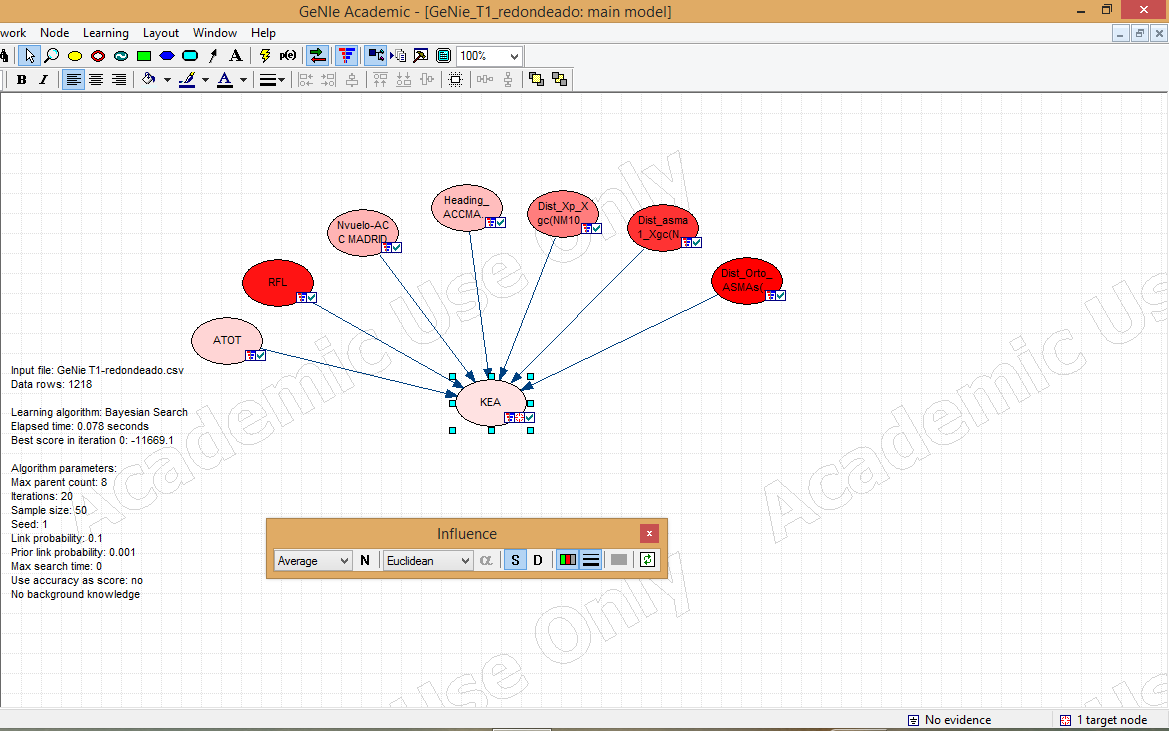Pick the yellow chance node tool
The image size is (1169, 731).
click(x=75, y=56)
